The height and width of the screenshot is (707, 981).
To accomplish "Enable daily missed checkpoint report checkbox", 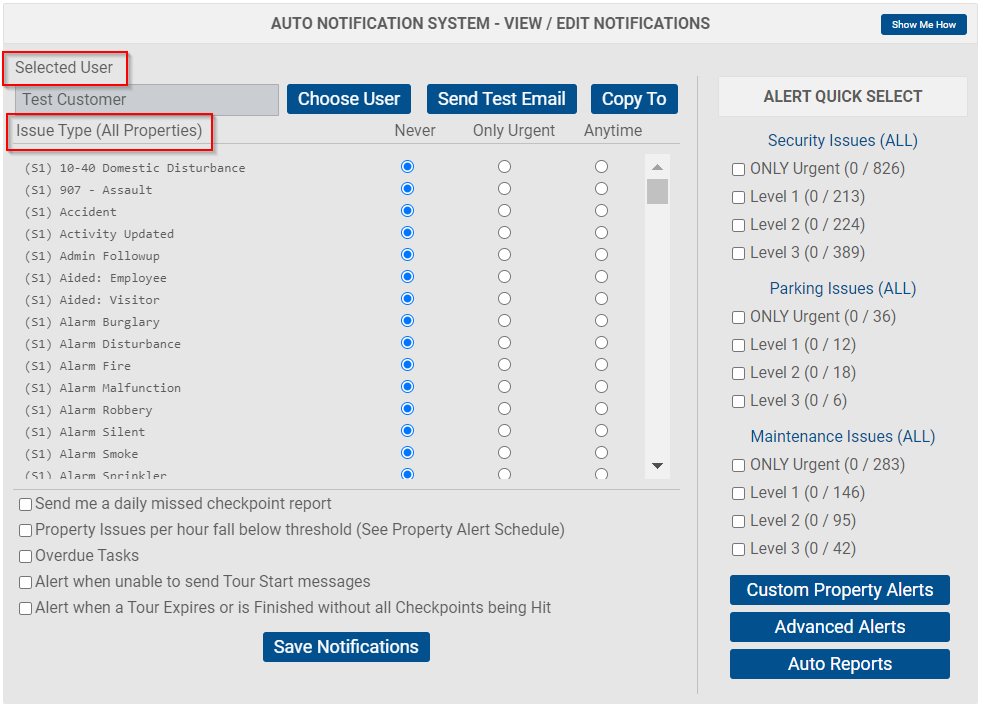I will [x=26, y=504].
